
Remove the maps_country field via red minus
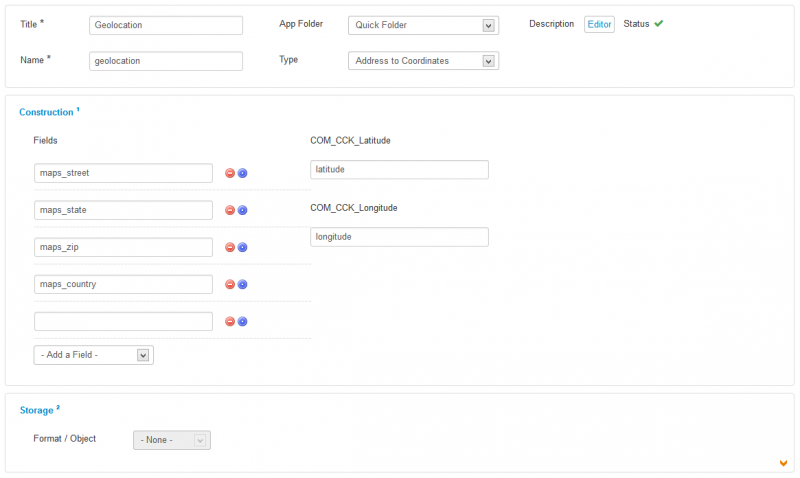[230, 285]
